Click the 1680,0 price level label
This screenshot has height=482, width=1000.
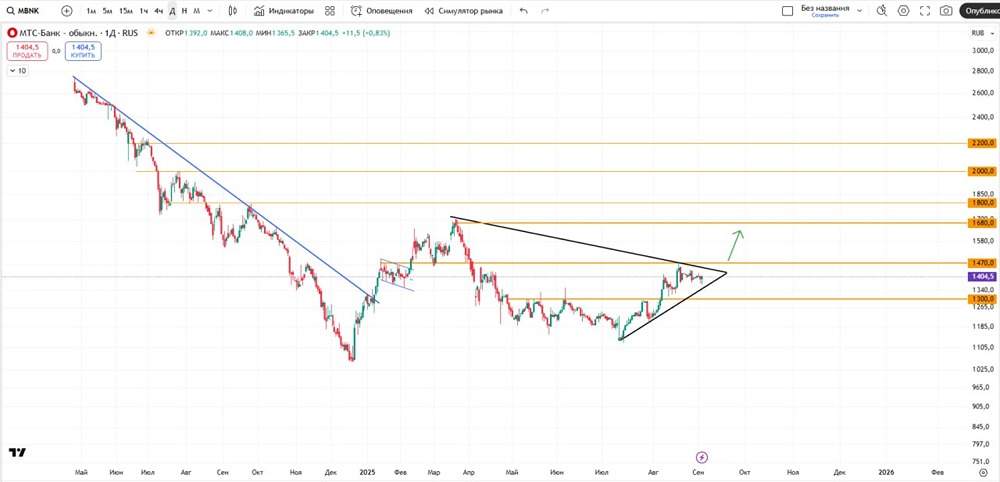point(983,223)
